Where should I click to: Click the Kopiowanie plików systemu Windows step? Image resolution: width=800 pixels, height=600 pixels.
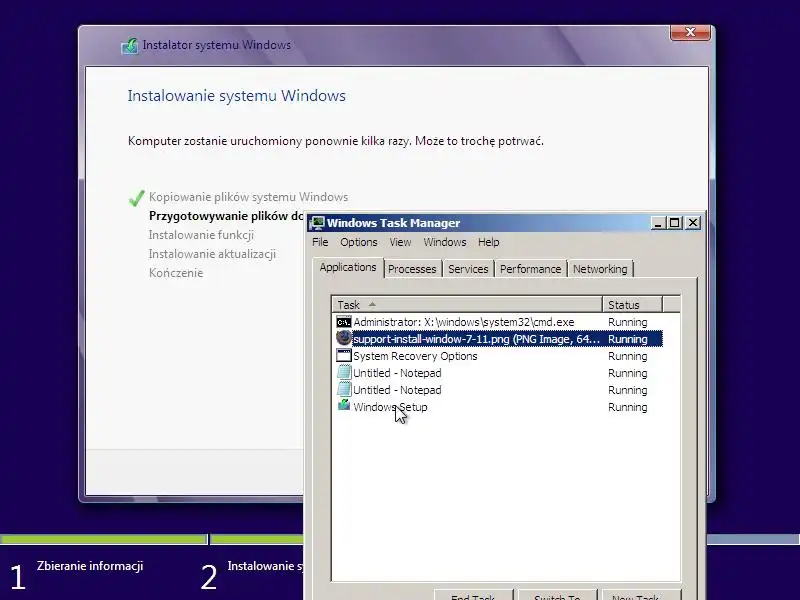248,197
